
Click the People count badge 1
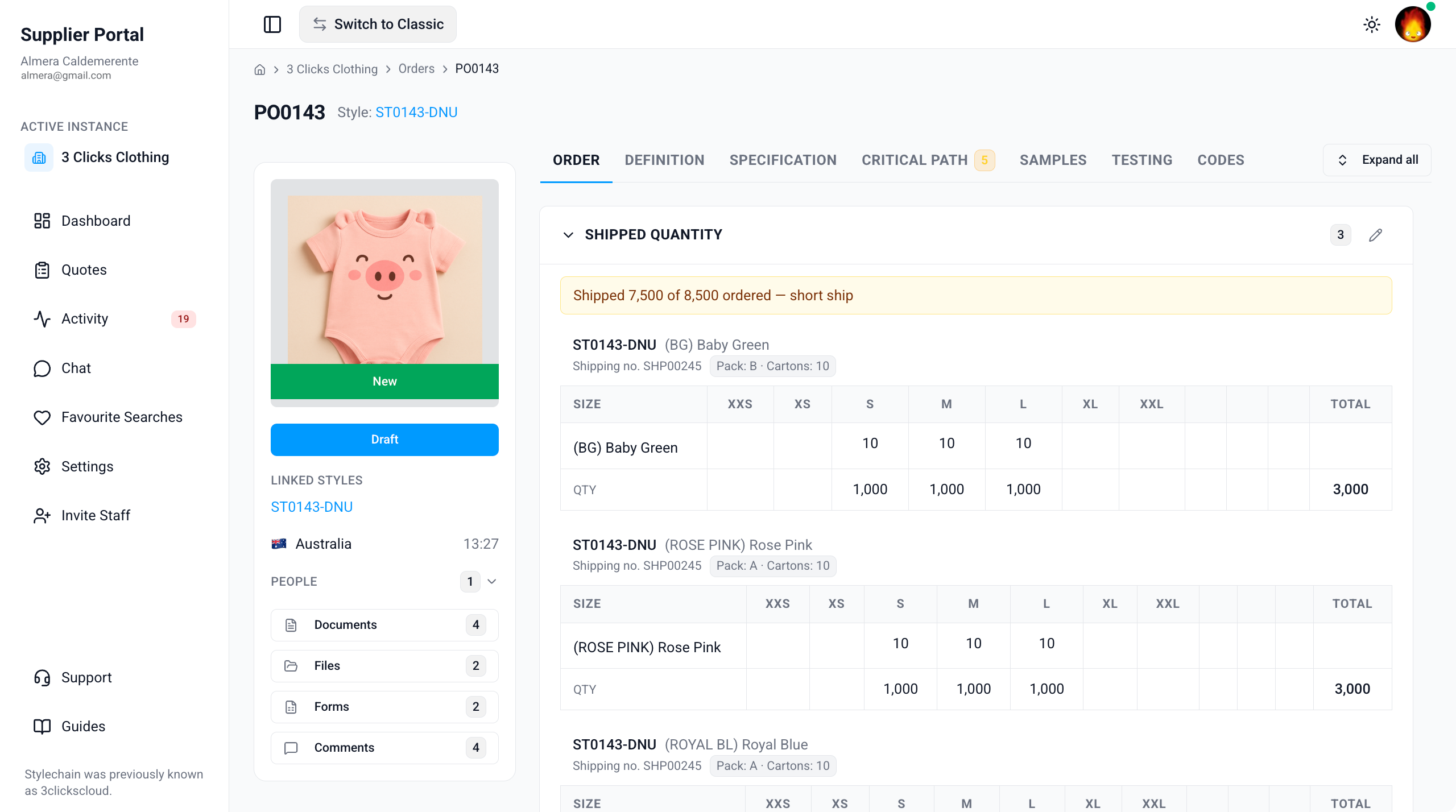click(x=470, y=582)
